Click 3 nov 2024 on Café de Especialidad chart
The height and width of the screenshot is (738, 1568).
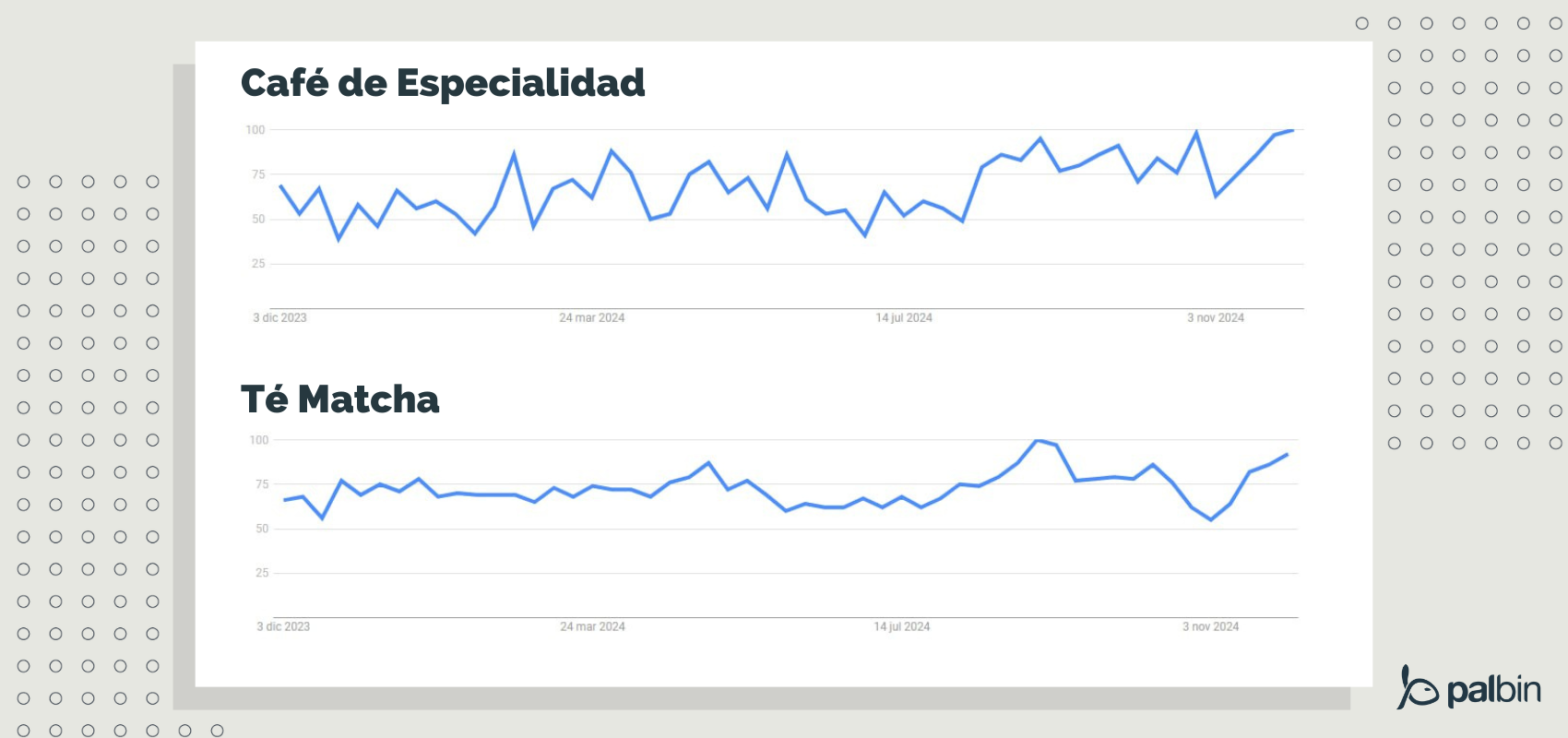[1216, 318]
